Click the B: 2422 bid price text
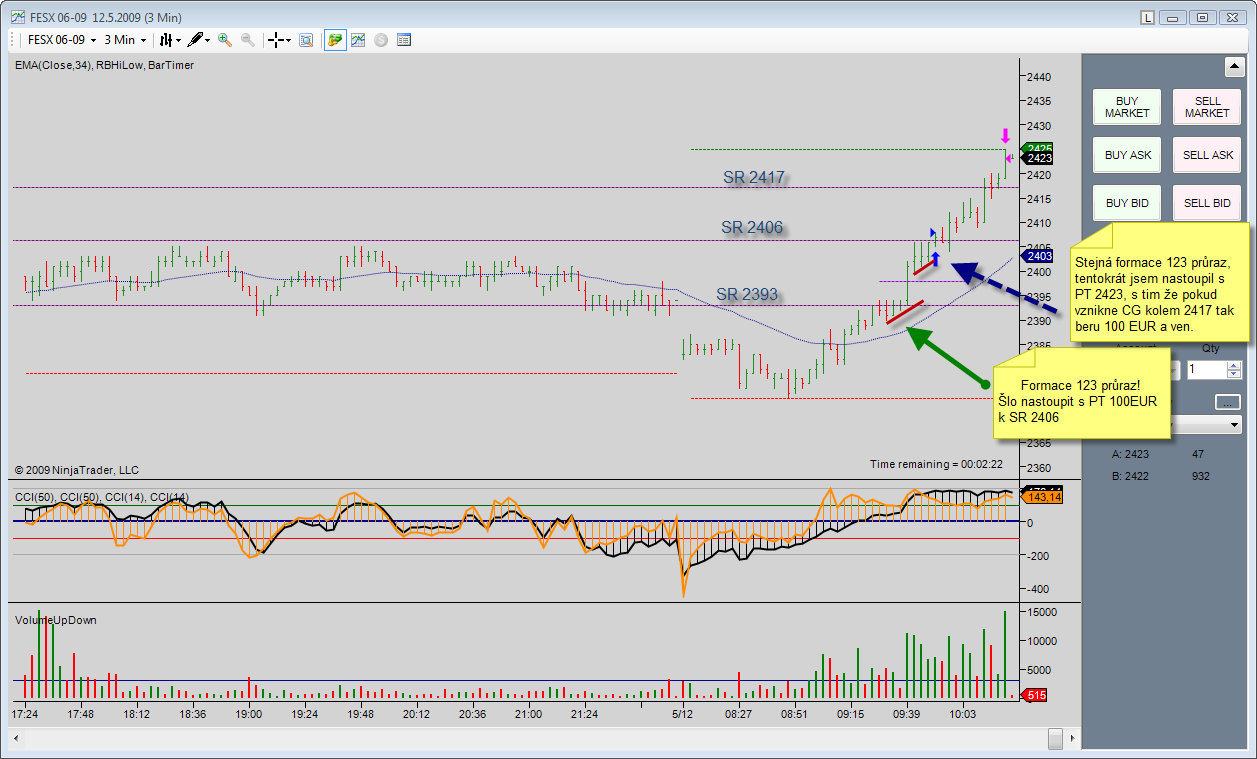This screenshot has height=759, width=1257. [1130, 476]
